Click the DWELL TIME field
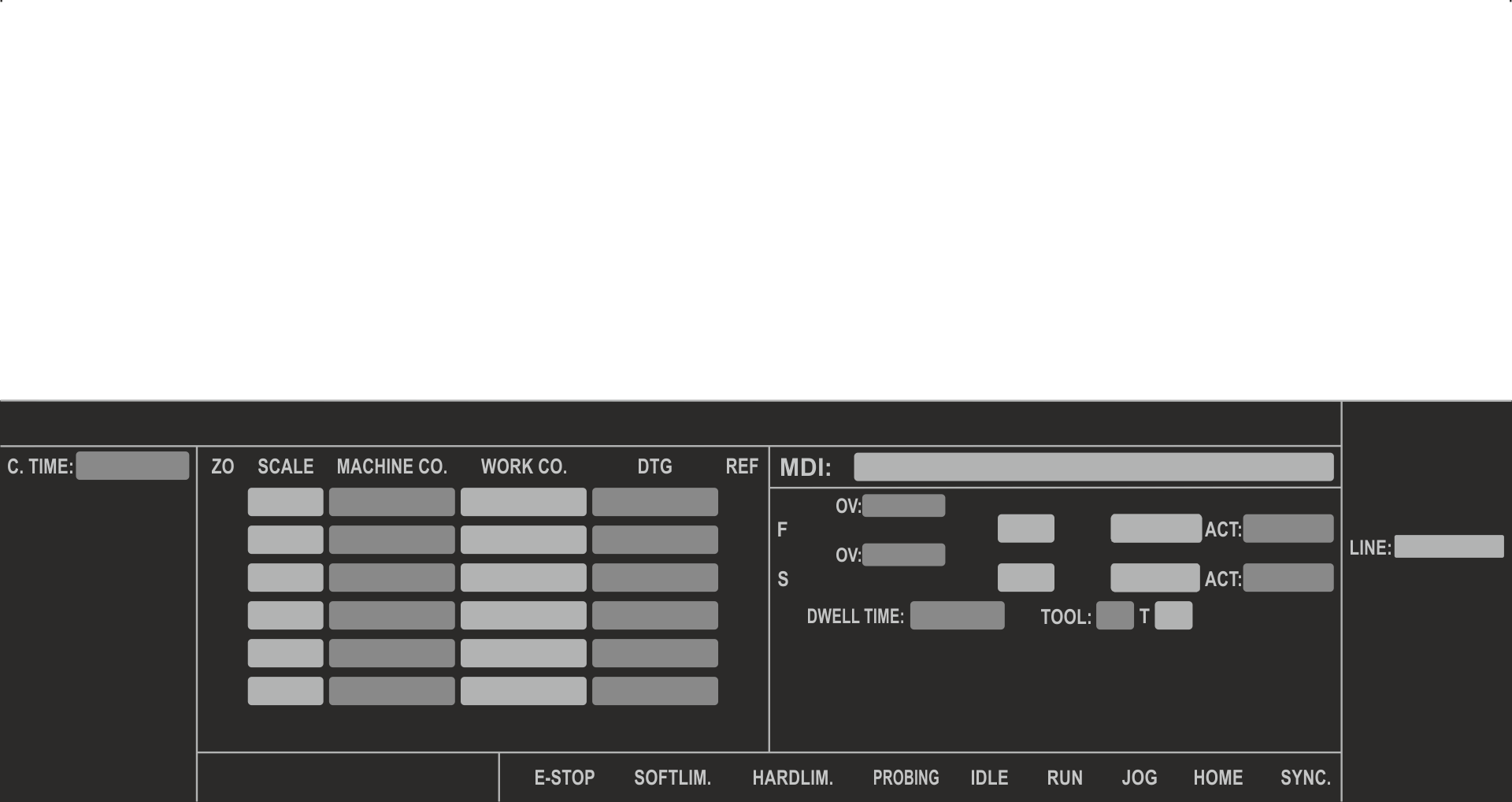1512x802 pixels. pos(957,615)
